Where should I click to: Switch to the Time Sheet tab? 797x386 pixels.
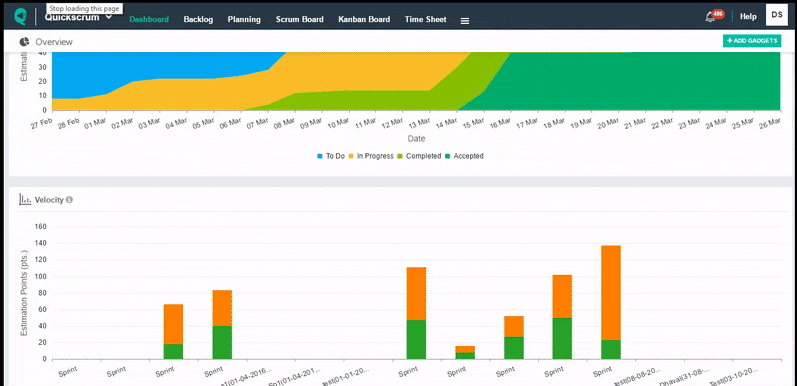pyautogui.click(x=425, y=19)
